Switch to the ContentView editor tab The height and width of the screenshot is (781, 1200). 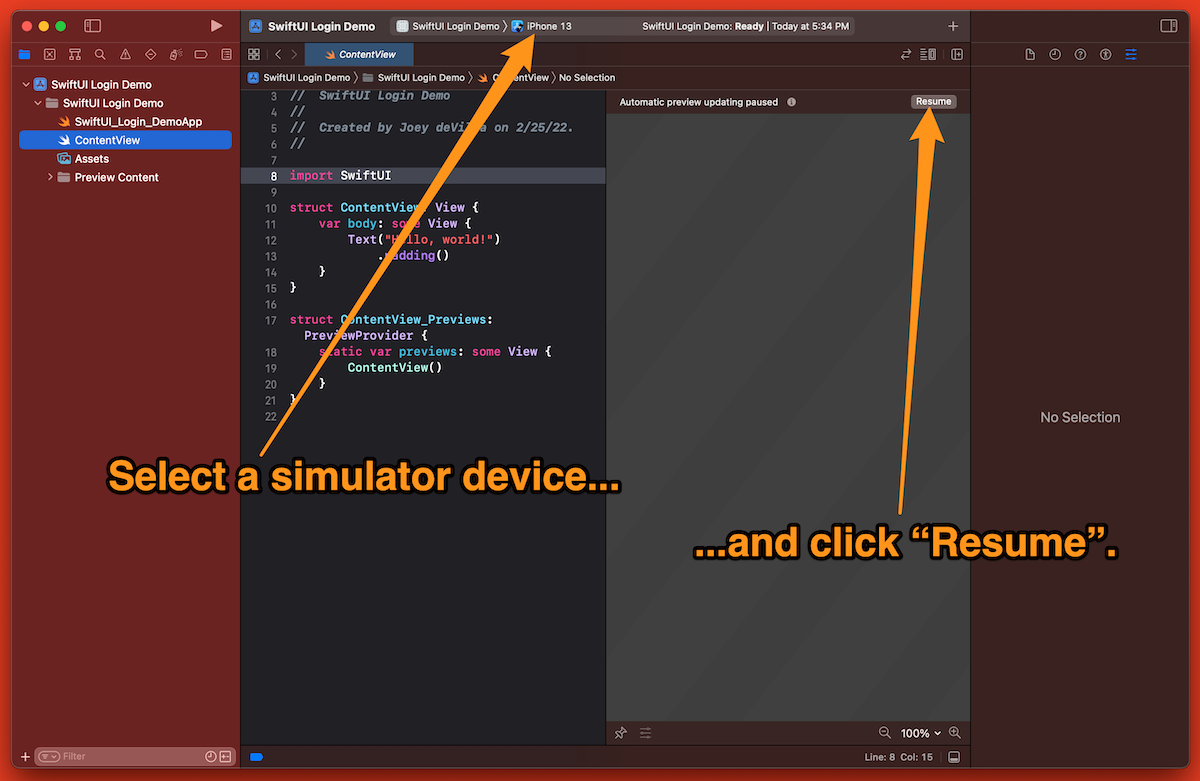[358, 54]
